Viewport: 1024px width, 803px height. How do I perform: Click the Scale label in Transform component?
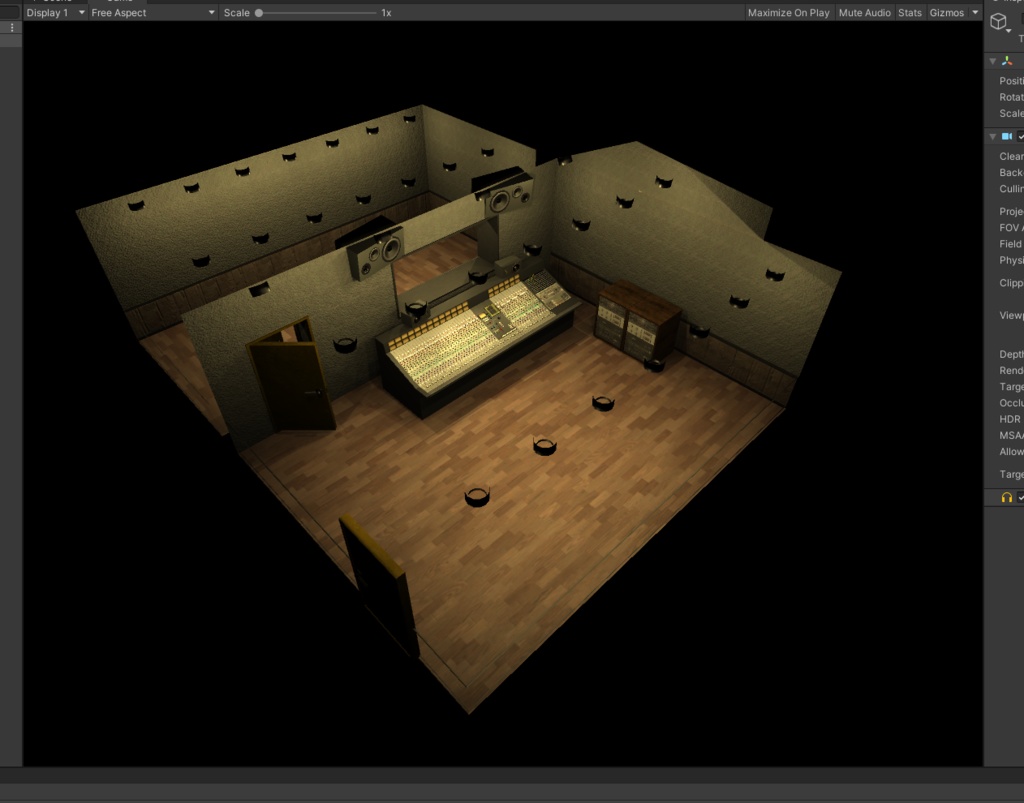pyautogui.click(x=1011, y=113)
